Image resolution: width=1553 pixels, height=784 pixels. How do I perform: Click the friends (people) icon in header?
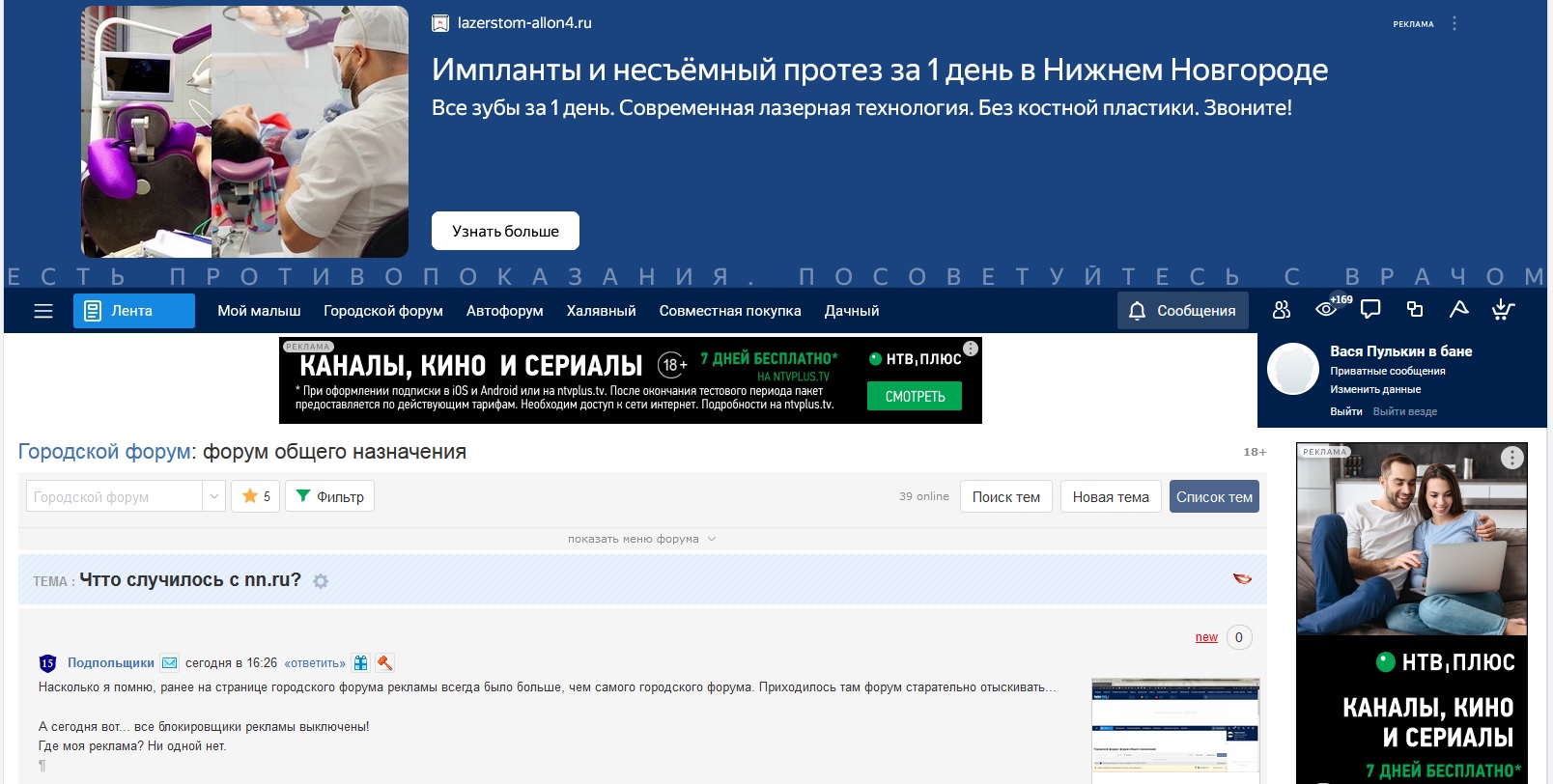tap(1282, 310)
